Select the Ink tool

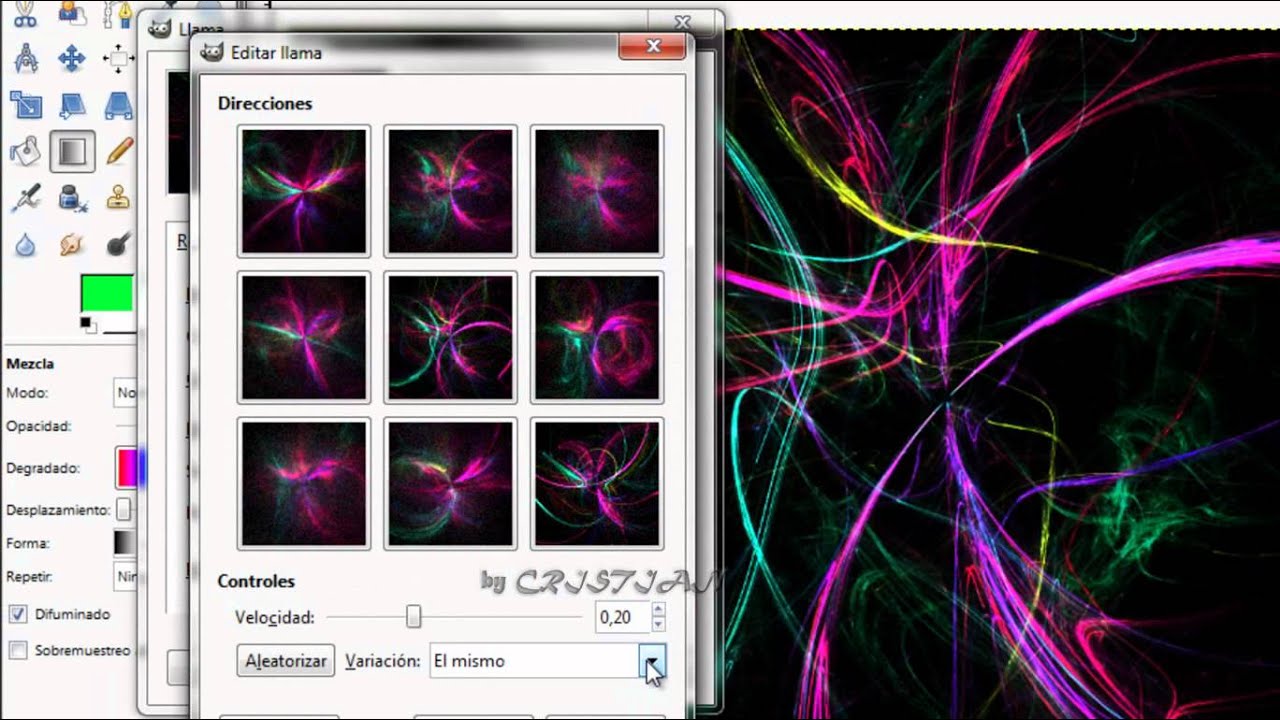point(72,197)
